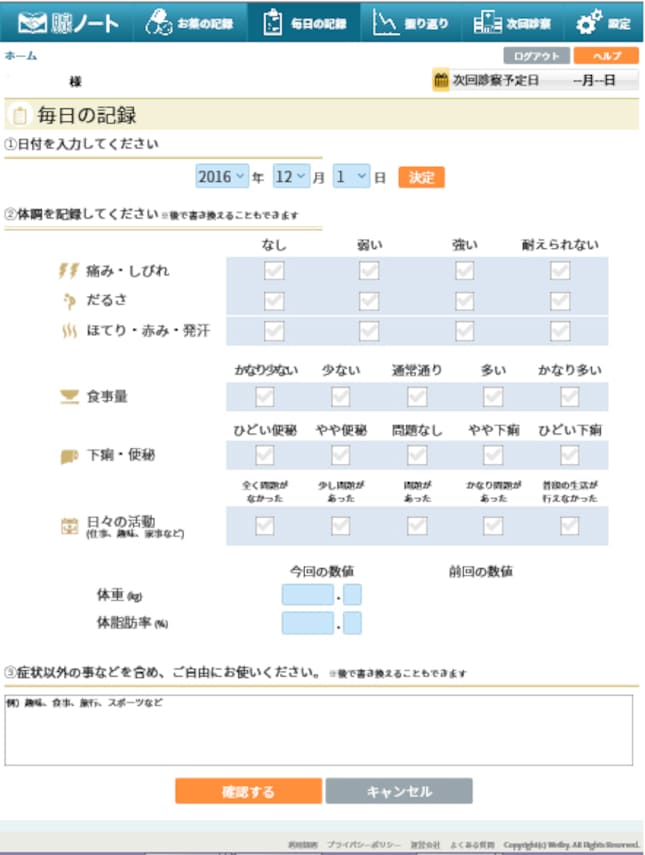The height and width of the screenshot is (855, 645).
Task: Click the だるさ fatigue icon
Action: click(x=69, y=300)
